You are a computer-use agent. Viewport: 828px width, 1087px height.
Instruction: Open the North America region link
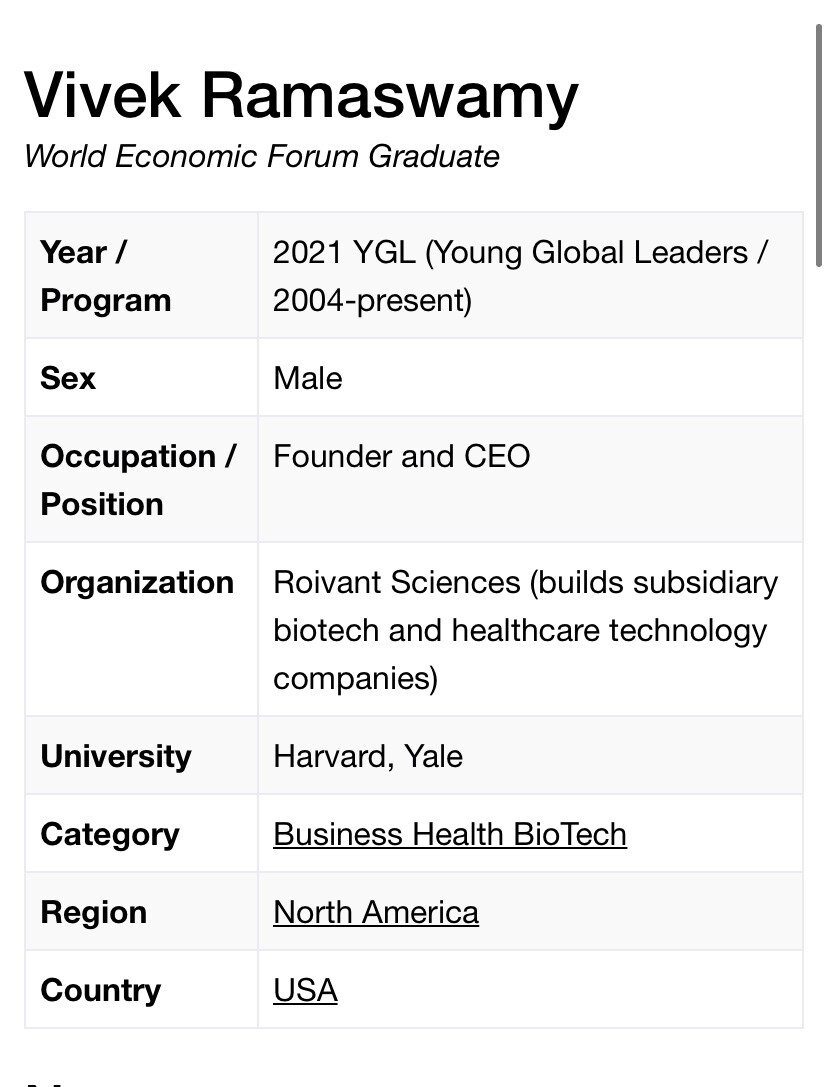pos(376,912)
